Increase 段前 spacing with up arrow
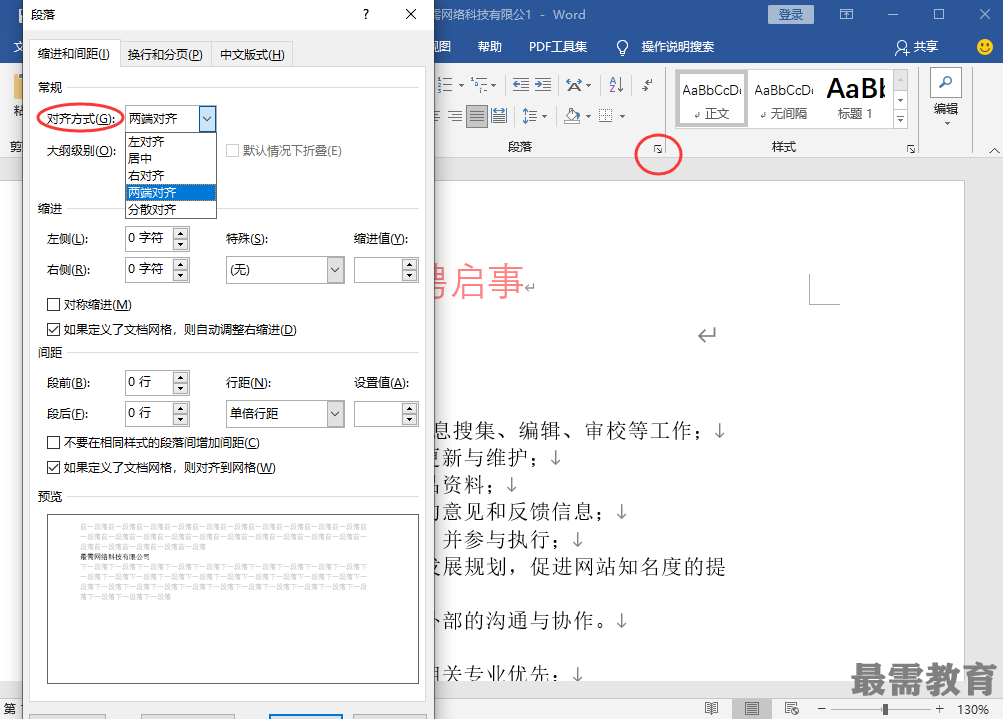1003x719 pixels. click(x=181, y=377)
